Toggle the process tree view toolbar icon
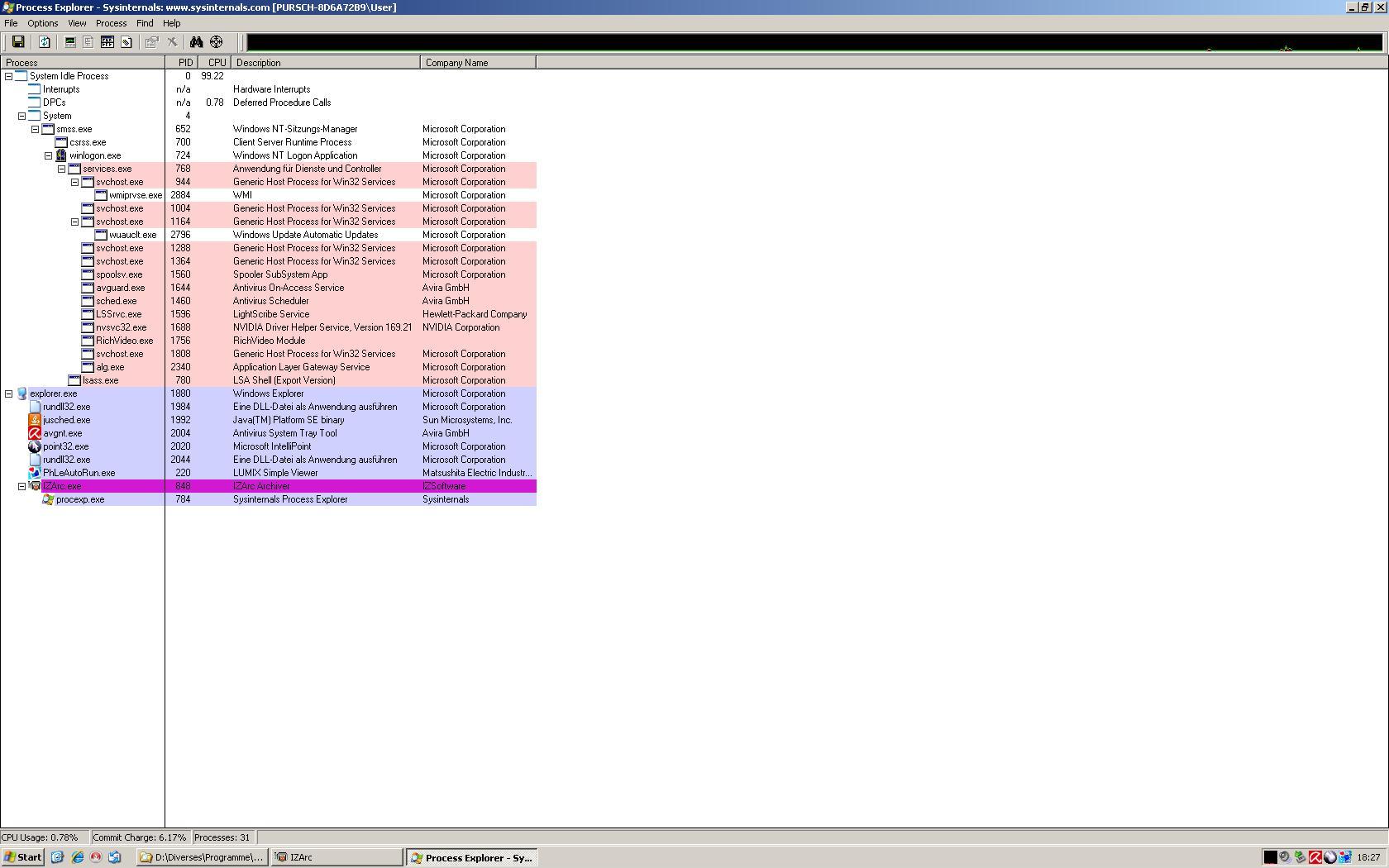 (x=88, y=42)
